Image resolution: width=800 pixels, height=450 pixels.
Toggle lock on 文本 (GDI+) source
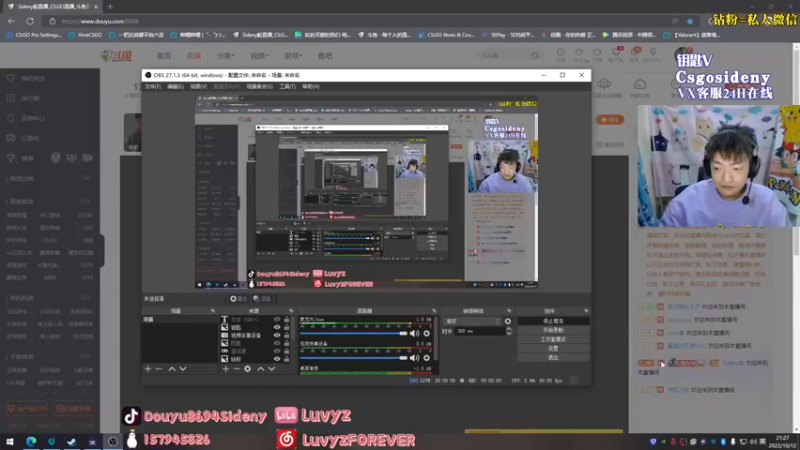pyautogui.click(x=286, y=319)
